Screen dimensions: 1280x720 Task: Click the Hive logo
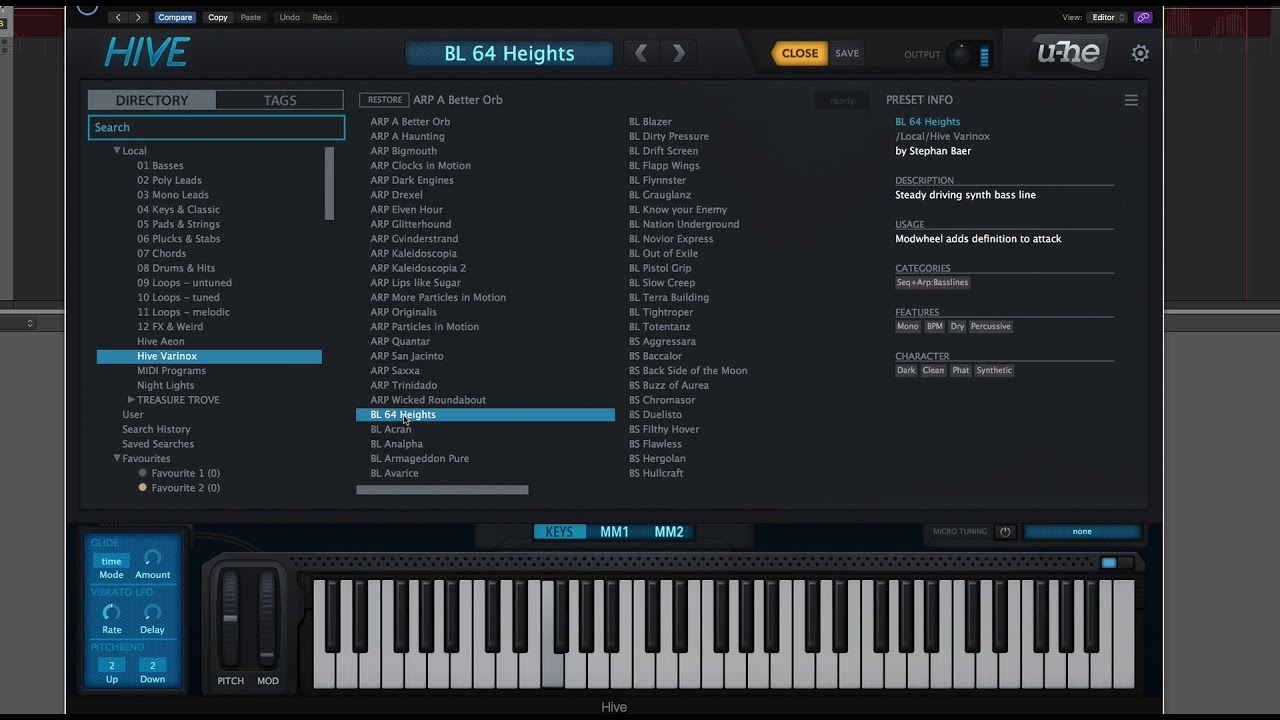(147, 52)
